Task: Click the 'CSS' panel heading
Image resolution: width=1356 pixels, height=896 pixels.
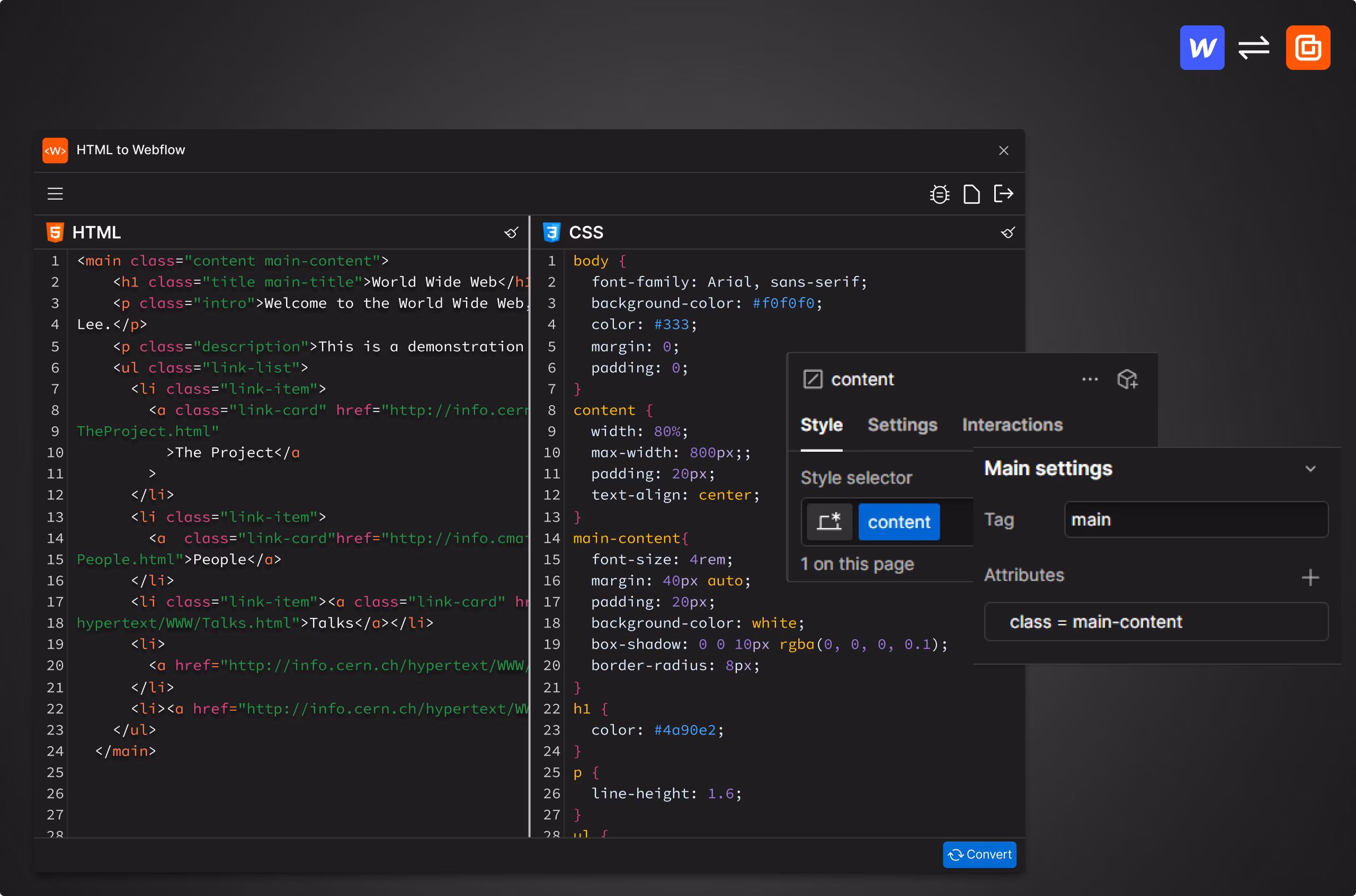Action: pos(586,232)
